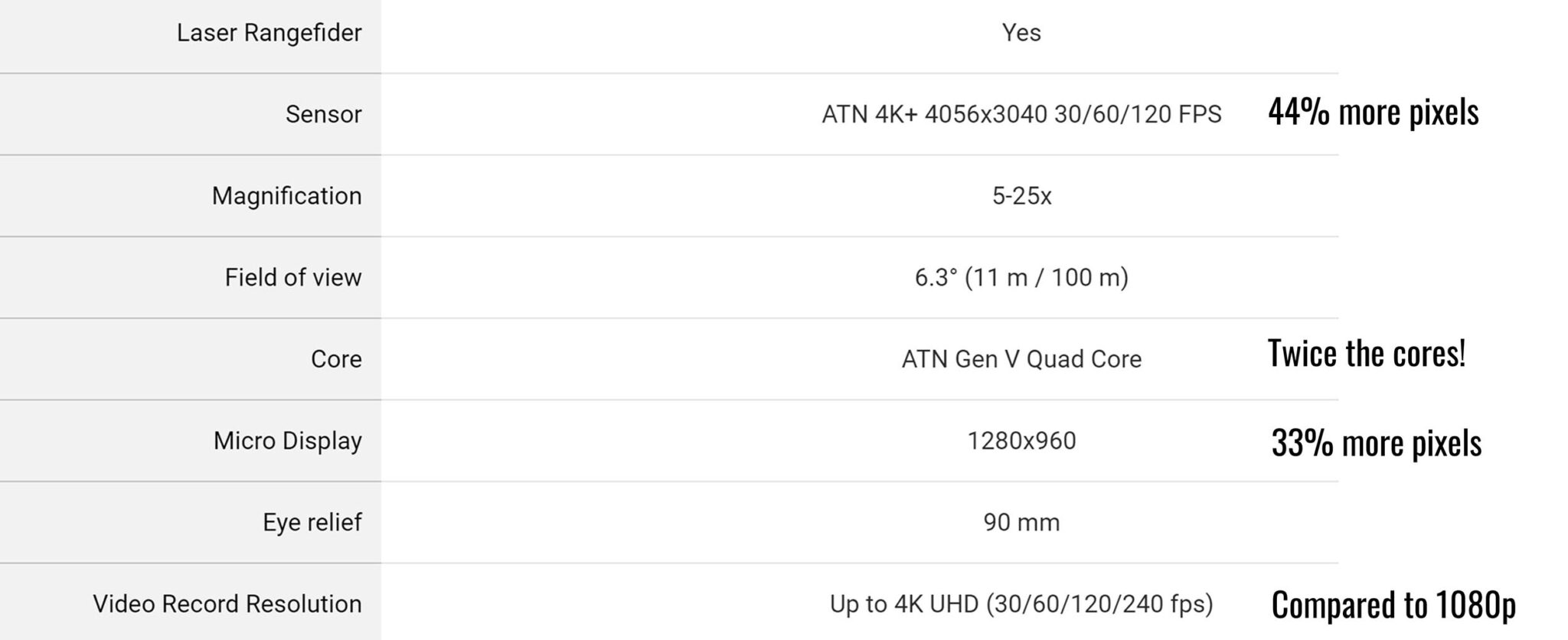
Task: Select the Sensor row label
Action: (323, 114)
